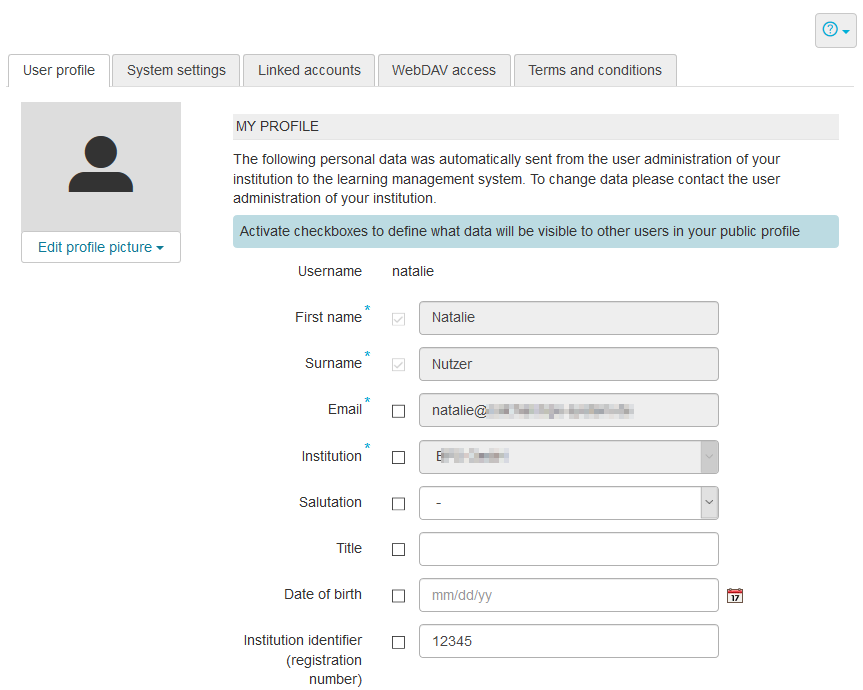The height and width of the screenshot is (690, 863).
Task: Click the Institution identifier field containing 12345
Action: [x=568, y=641]
